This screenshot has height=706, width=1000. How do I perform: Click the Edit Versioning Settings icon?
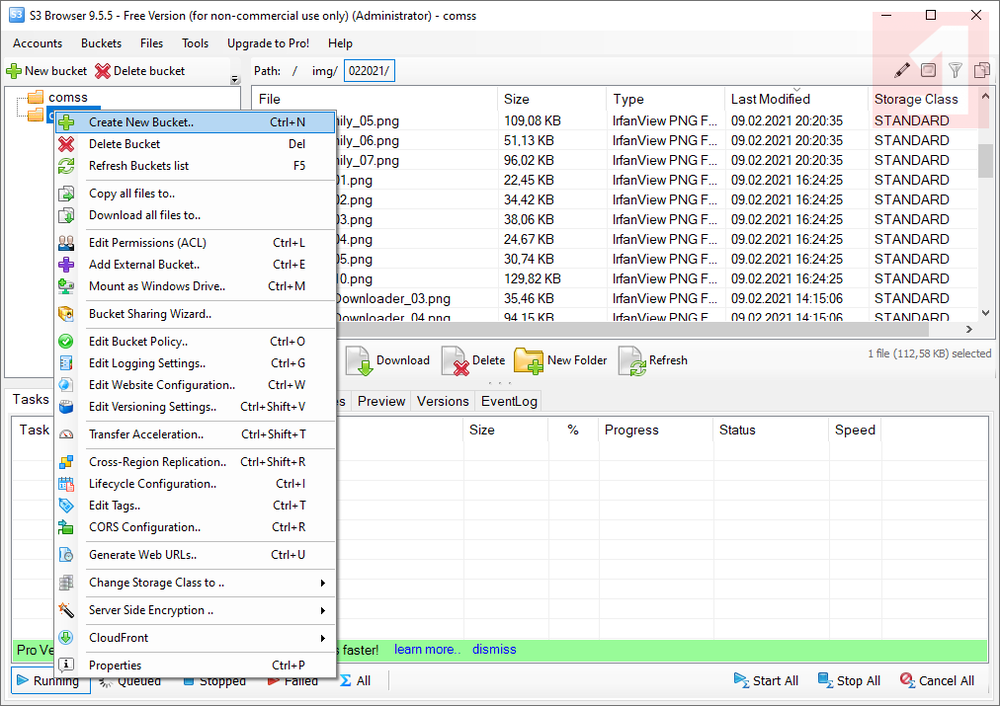point(66,407)
